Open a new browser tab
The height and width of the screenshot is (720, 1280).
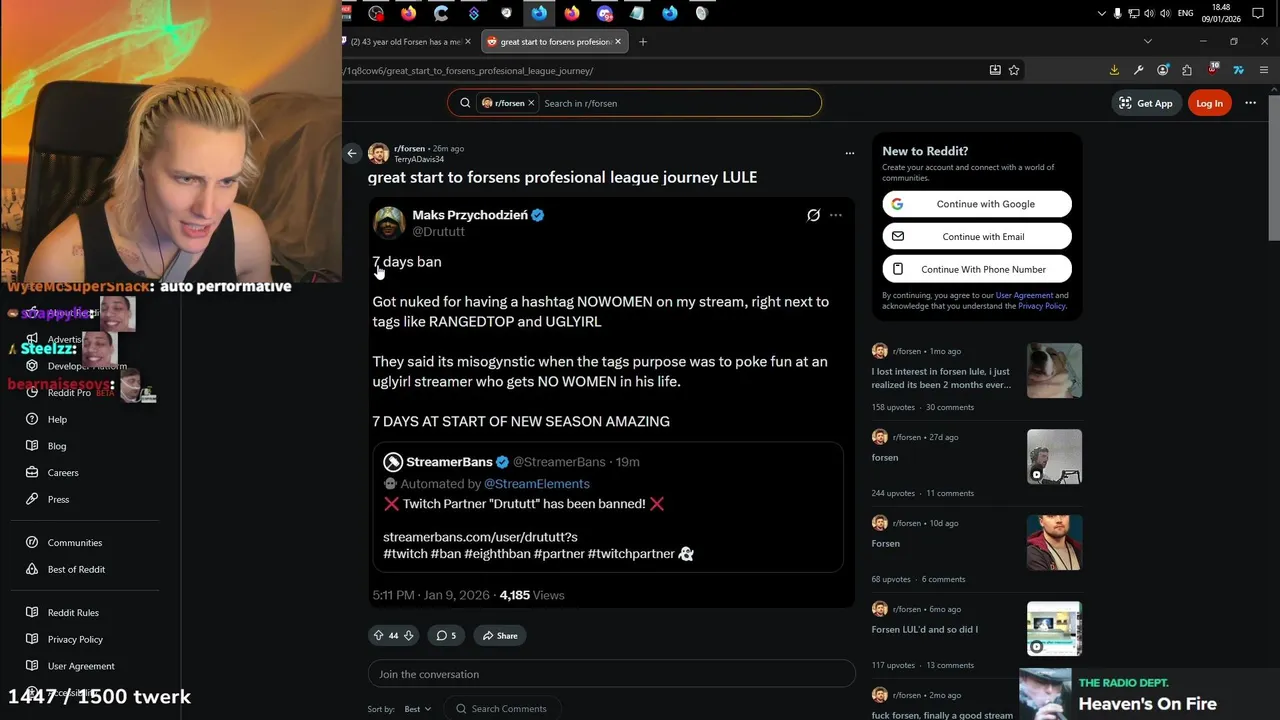coord(643,42)
